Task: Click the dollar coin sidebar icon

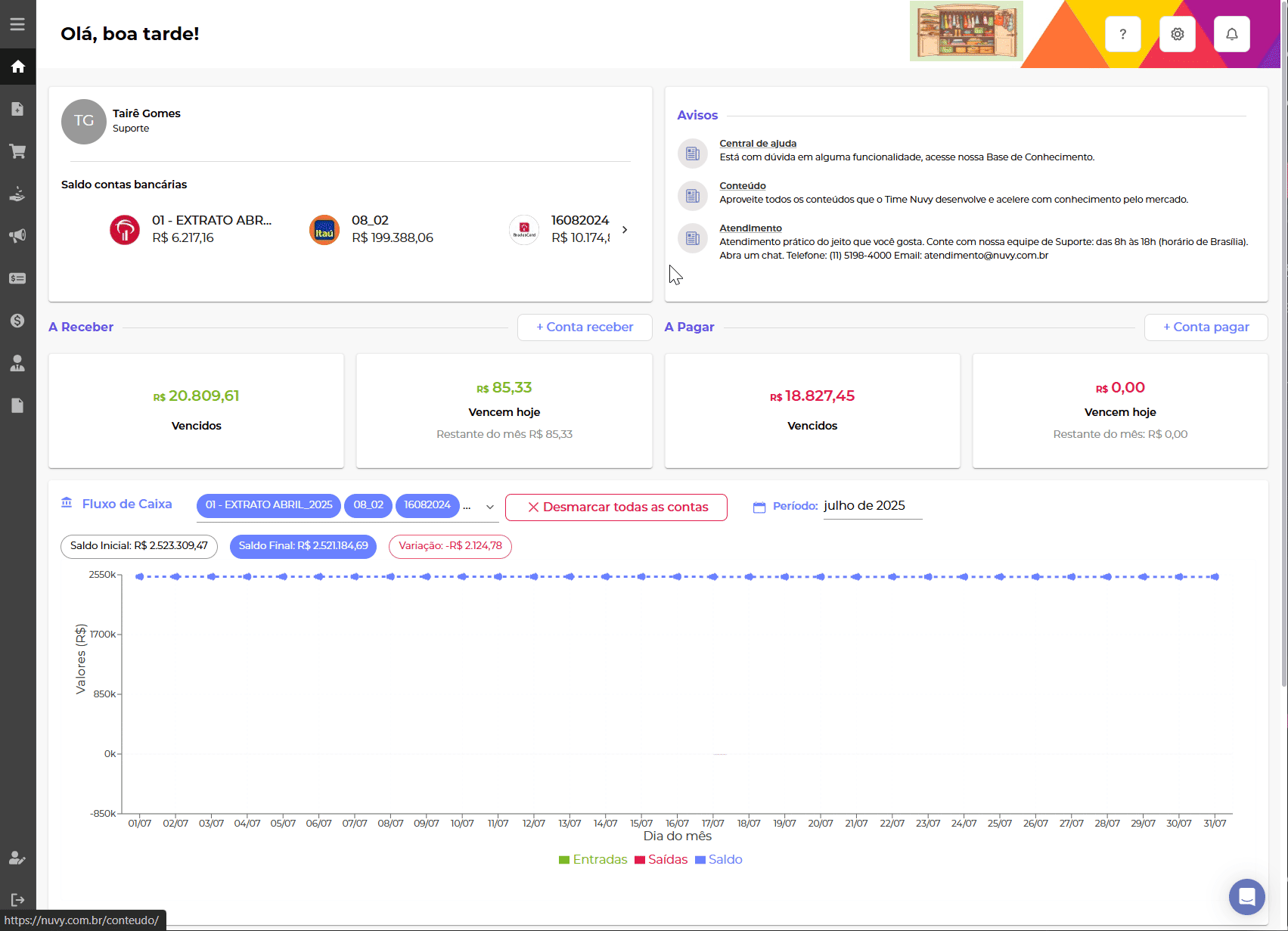Action: coord(17,321)
